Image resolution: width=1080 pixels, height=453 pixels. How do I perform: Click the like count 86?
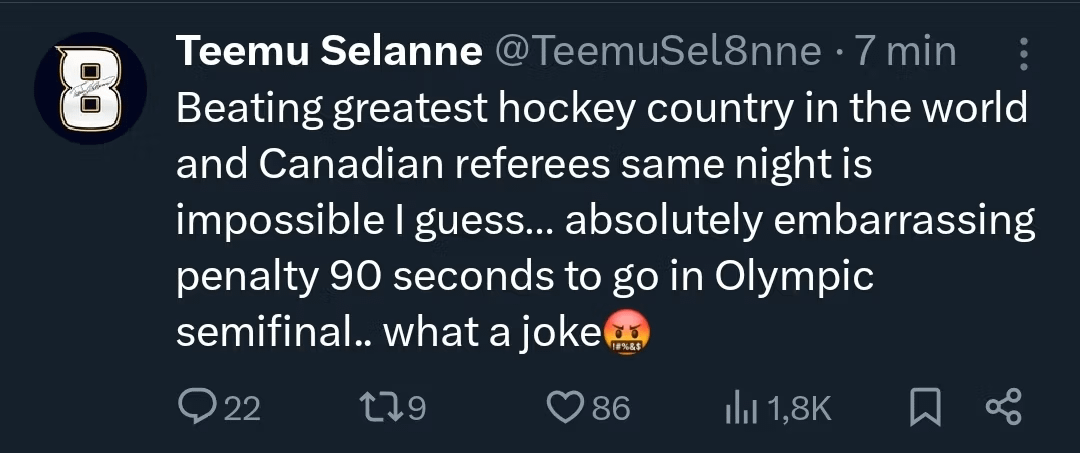pos(610,408)
